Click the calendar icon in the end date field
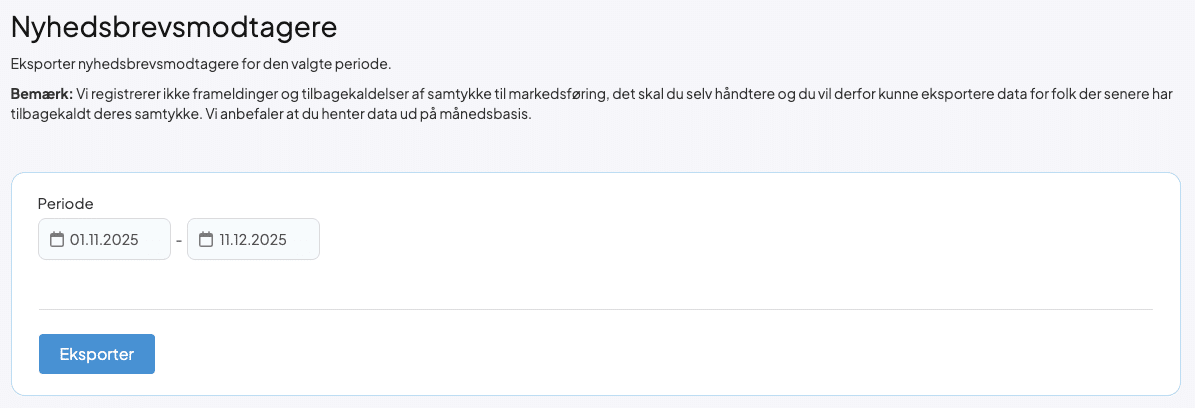Image resolution: width=1195 pixels, height=408 pixels. pyautogui.click(x=206, y=240)
